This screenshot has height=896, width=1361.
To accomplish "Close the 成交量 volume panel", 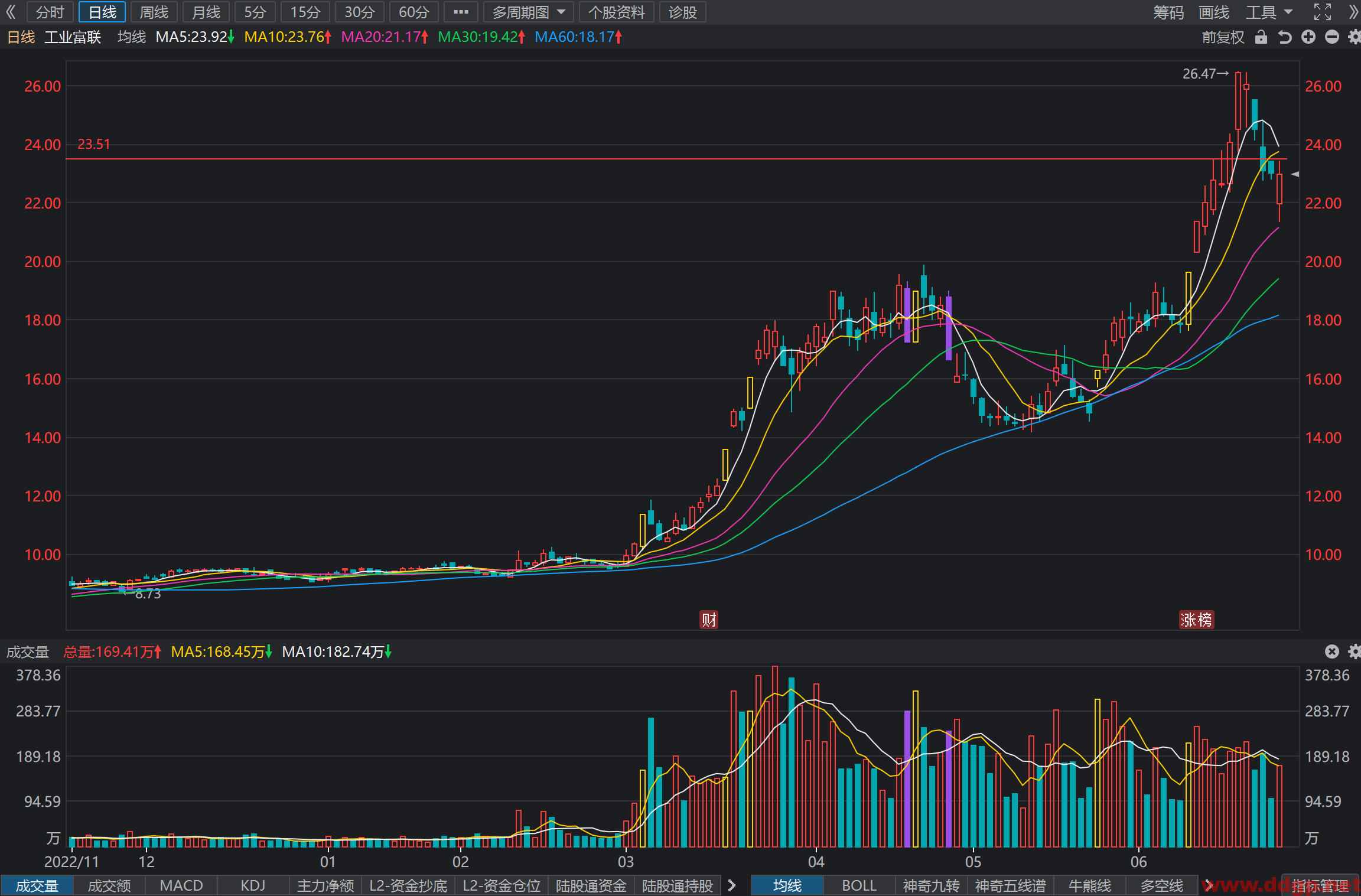I will click(1332, 651).
